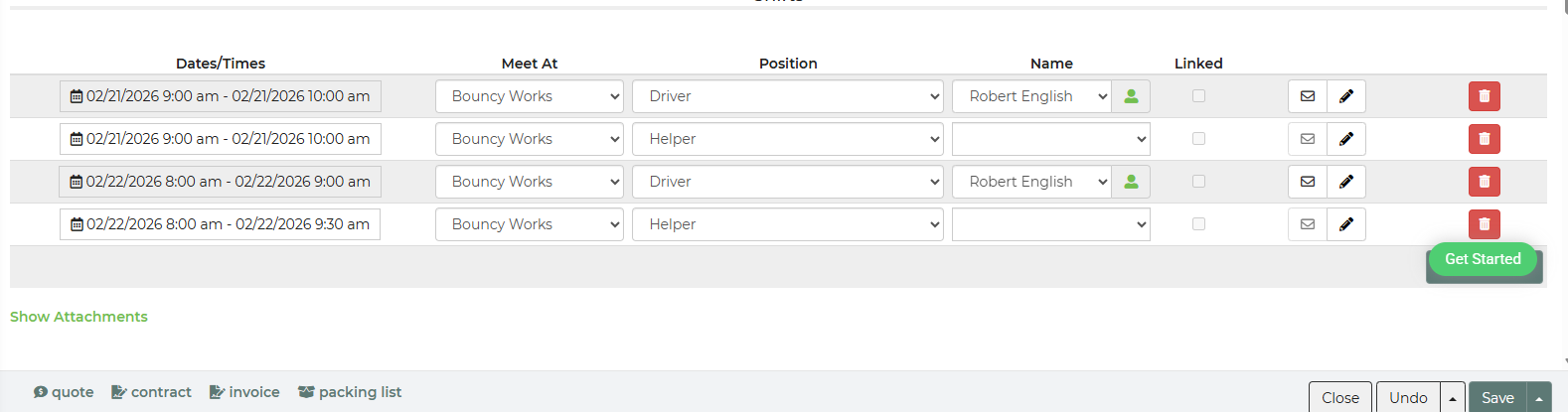The image size is (1568, 412).
Task: Open Meet At dropdown on first Driver row
Action: click(529, 96)
